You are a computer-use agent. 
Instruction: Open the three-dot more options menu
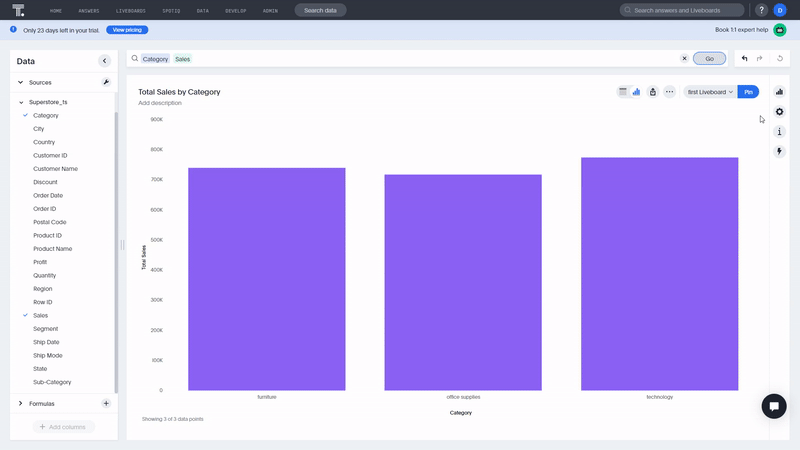coord(669,92)
